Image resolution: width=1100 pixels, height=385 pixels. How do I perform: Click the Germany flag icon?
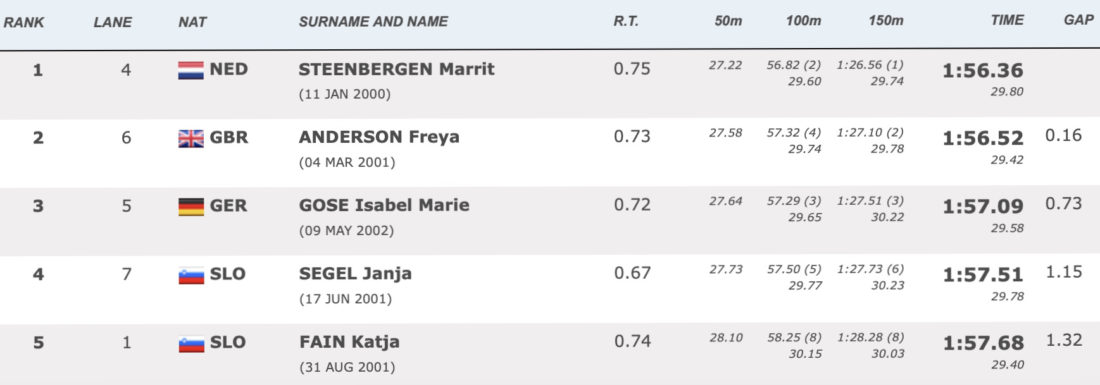[x=191, y=206]
